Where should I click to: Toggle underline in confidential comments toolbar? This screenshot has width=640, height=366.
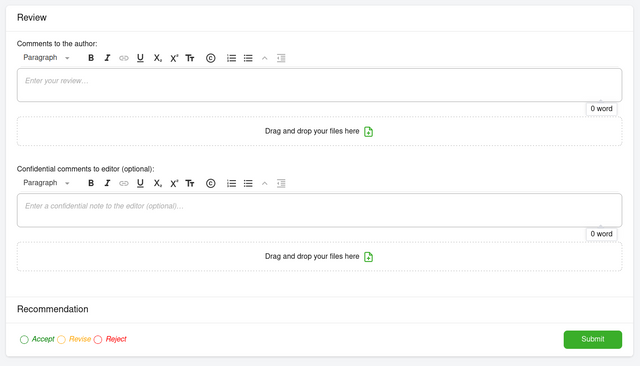pyautogui.click(x=140, y=183)
